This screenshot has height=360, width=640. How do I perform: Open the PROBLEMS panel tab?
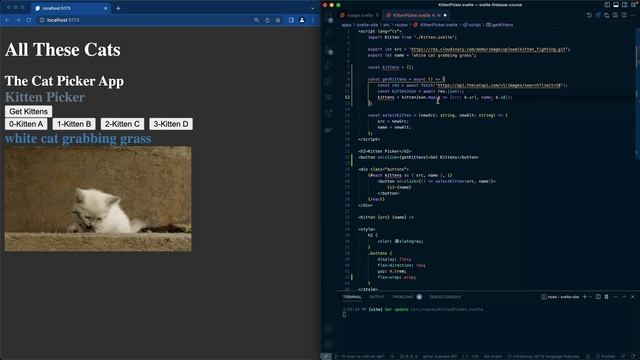click(x=407, y=297)
